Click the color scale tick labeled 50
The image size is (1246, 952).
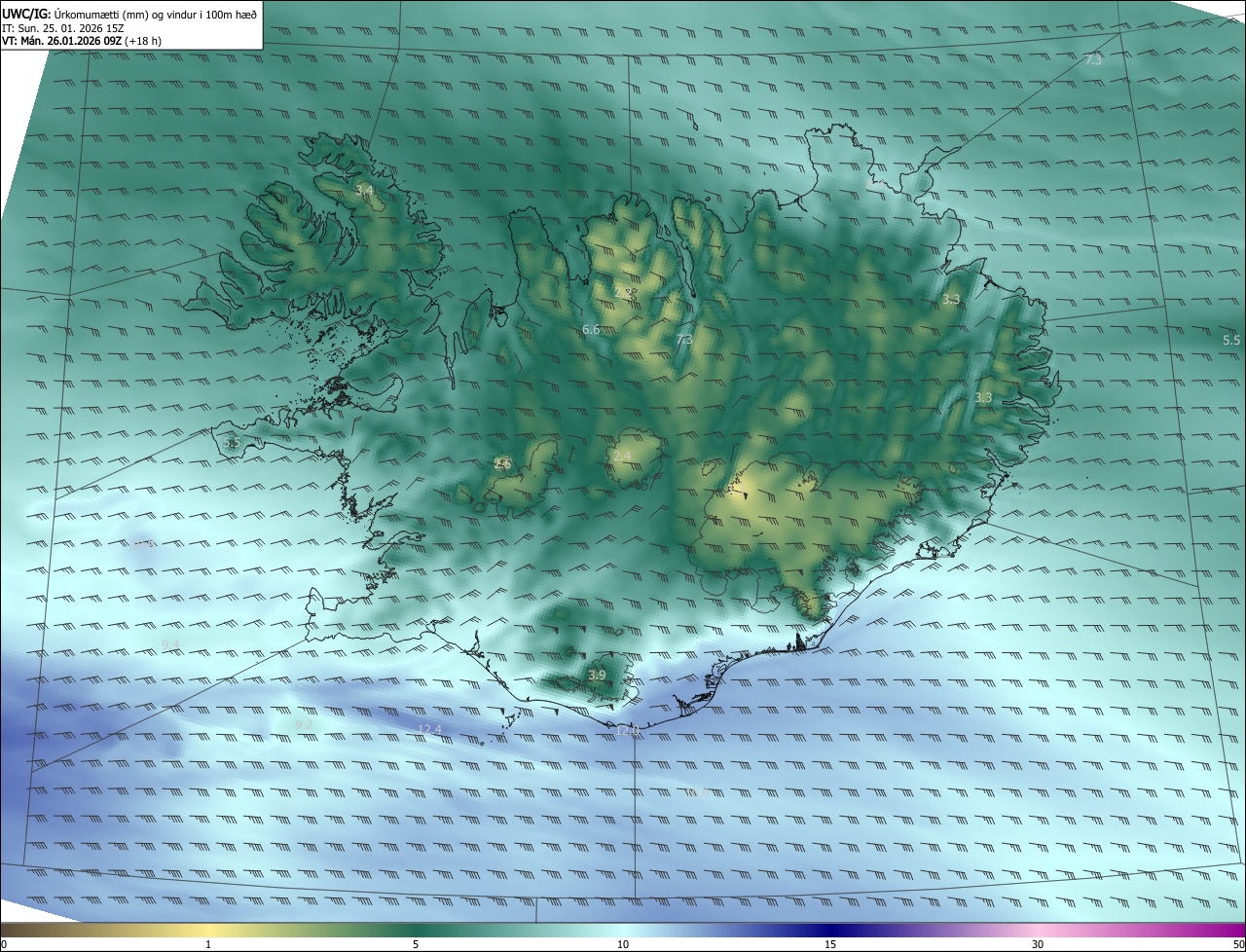1238,944
